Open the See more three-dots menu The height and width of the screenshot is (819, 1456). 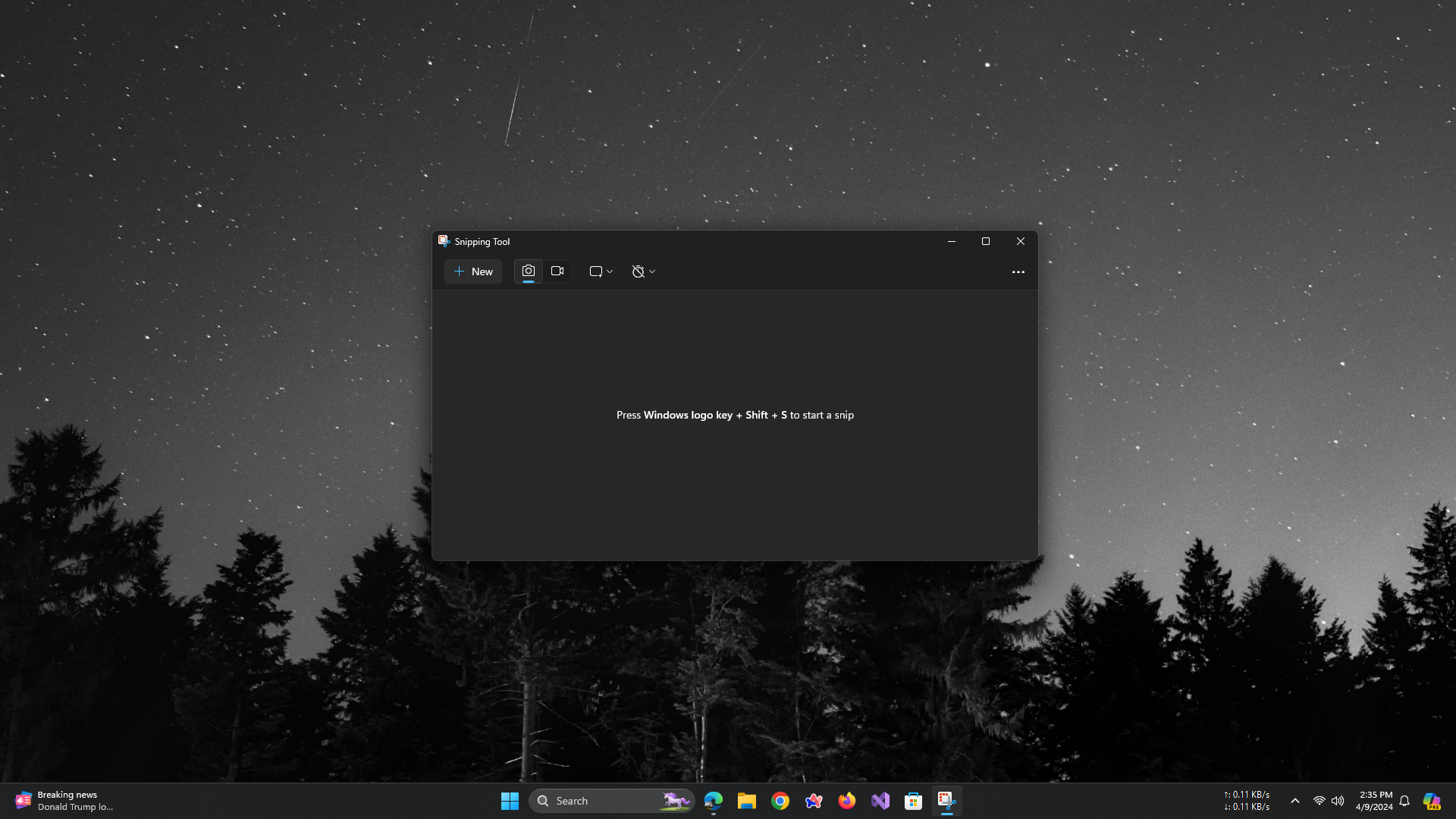(1018, 271)
